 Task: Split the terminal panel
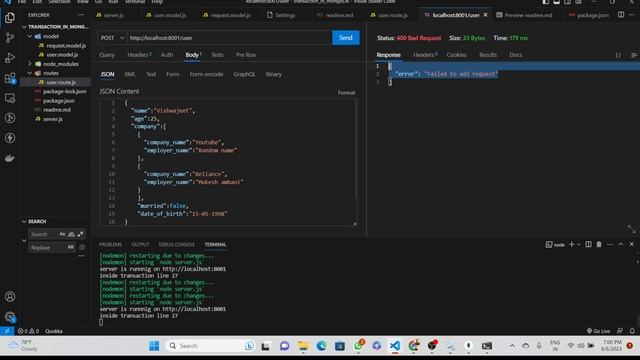588,244
